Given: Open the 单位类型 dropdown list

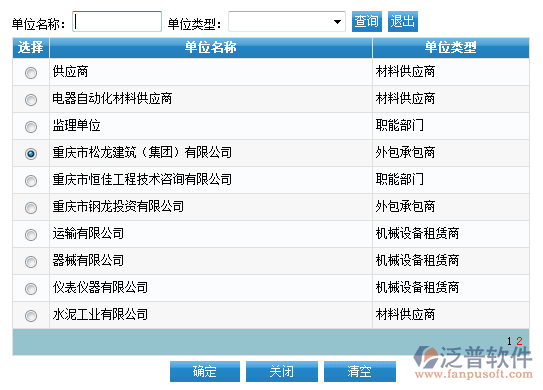Looking at the screenshot, I should (287, 22).
